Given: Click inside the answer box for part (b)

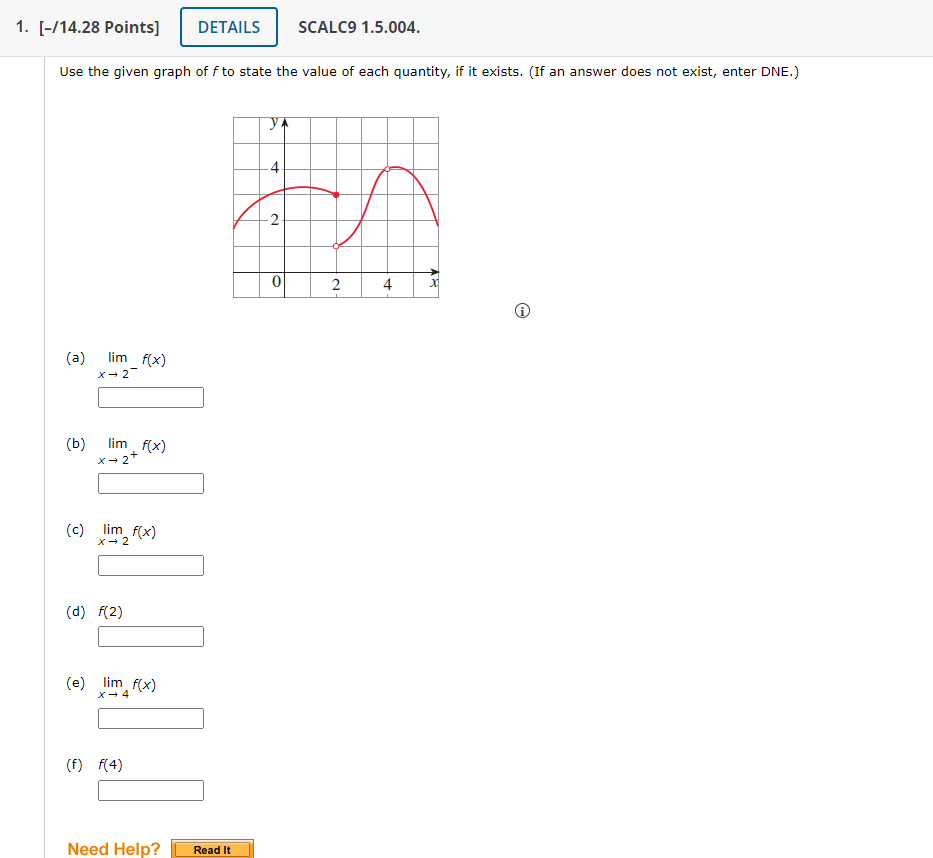Looking at the screenshot, I should [150, 483].
